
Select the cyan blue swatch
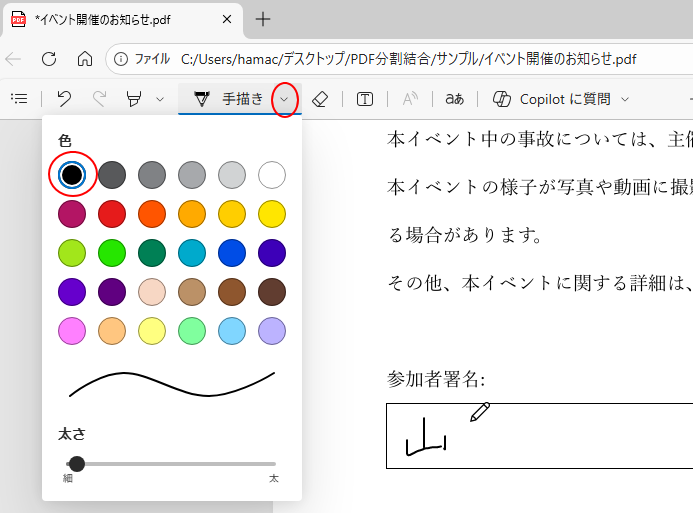(192, 253)
